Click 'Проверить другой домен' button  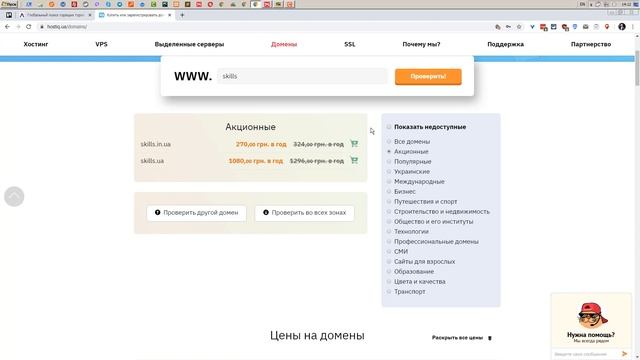click(x=196, y=213)
